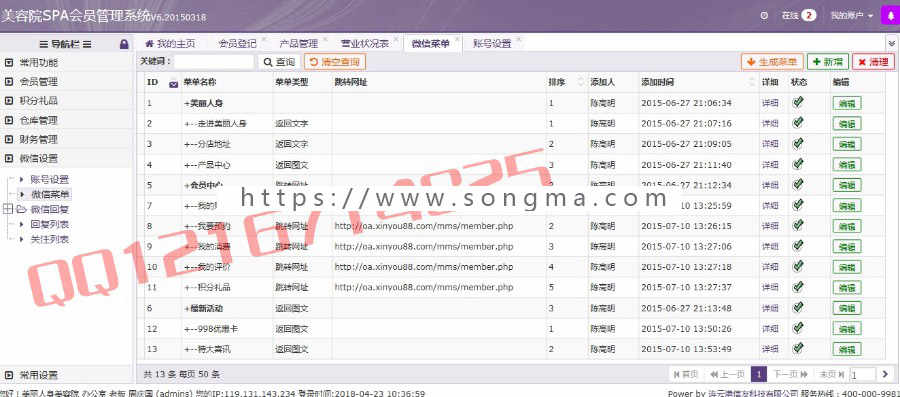Click current page number 1

(x=759, y=375)
